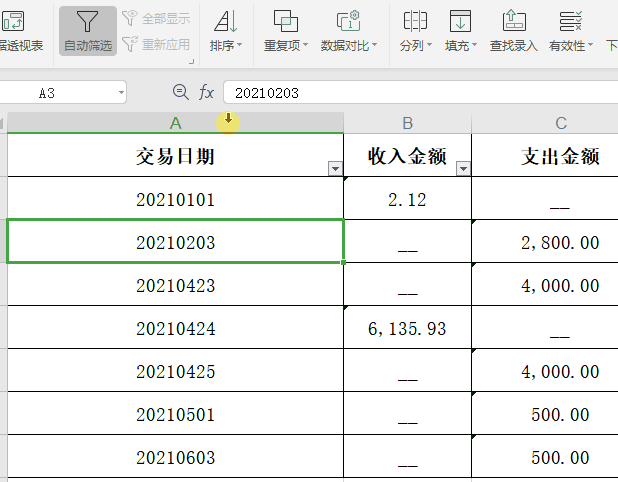Select income cell showing 2.12
618x482 pixels.
click(408, 198)
